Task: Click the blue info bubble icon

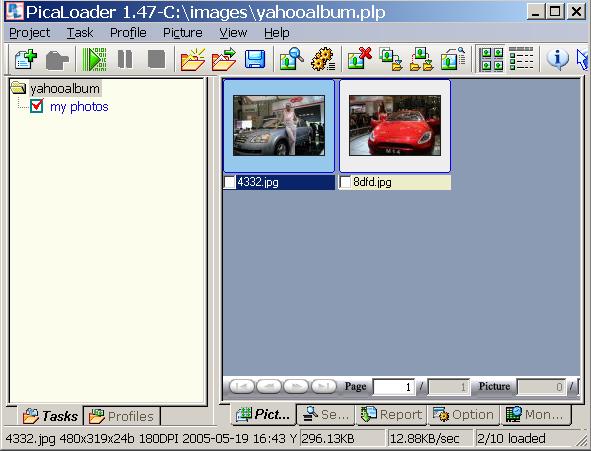Action: click(557, 58)
